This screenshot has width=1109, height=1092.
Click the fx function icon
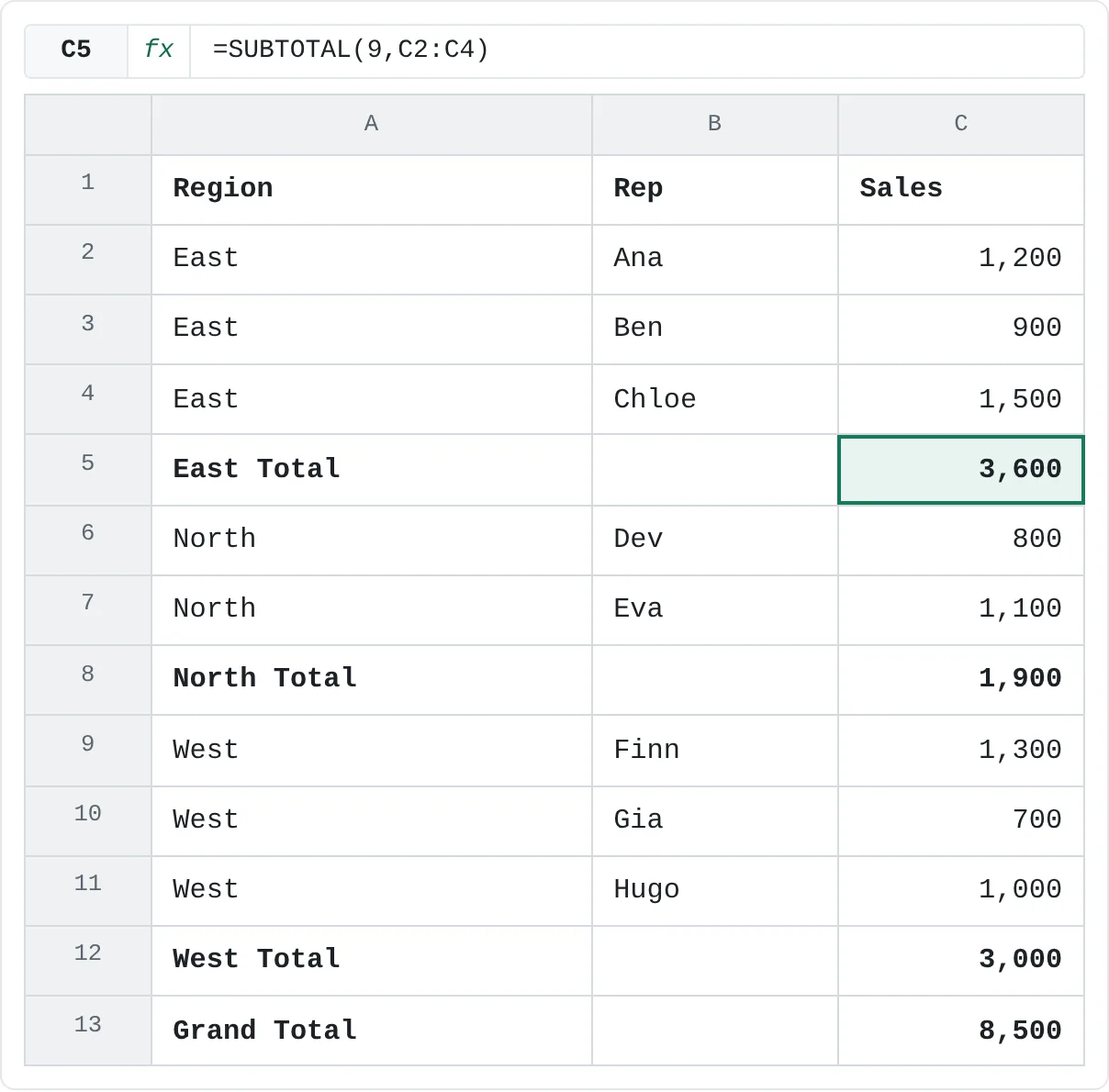159,50
